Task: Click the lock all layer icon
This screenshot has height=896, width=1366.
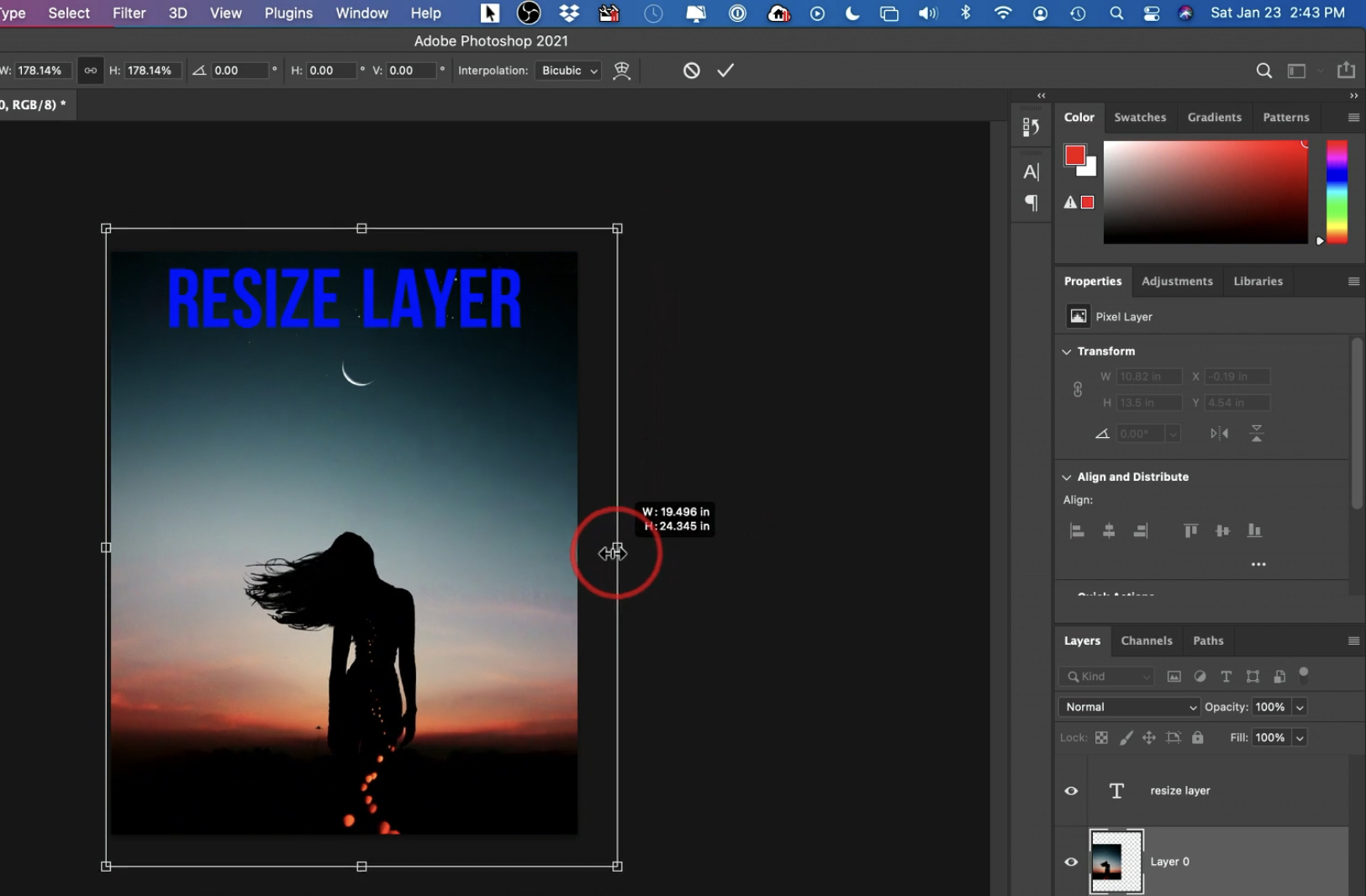Action: pyautogui.click(x=1197, y=737)
